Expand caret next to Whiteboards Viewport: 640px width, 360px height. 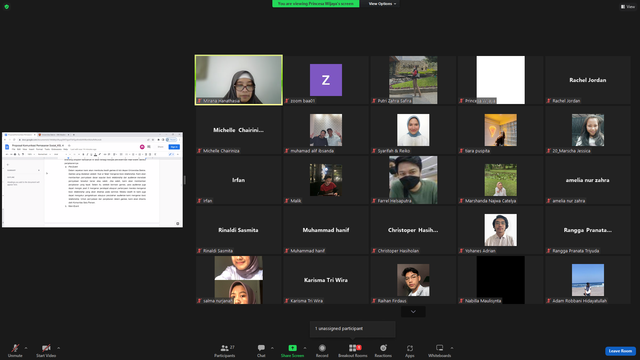pos(452,348)
